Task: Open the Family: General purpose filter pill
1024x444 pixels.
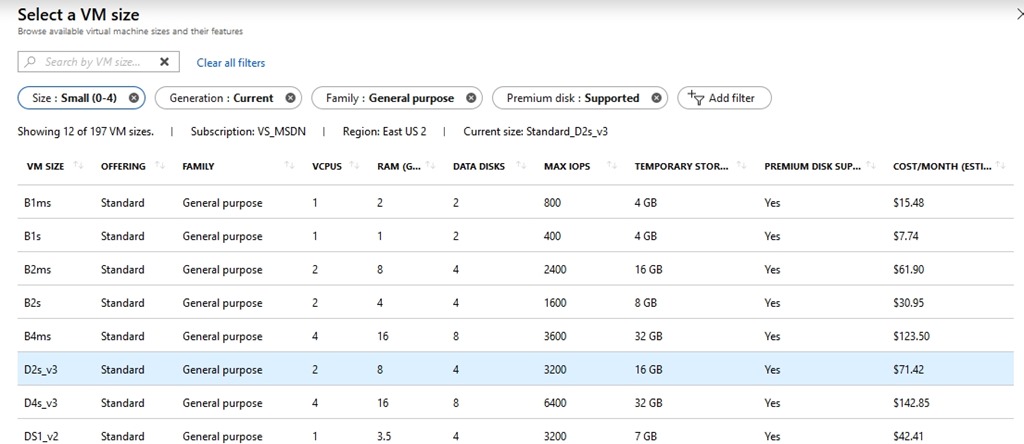Action: [389, 98]
